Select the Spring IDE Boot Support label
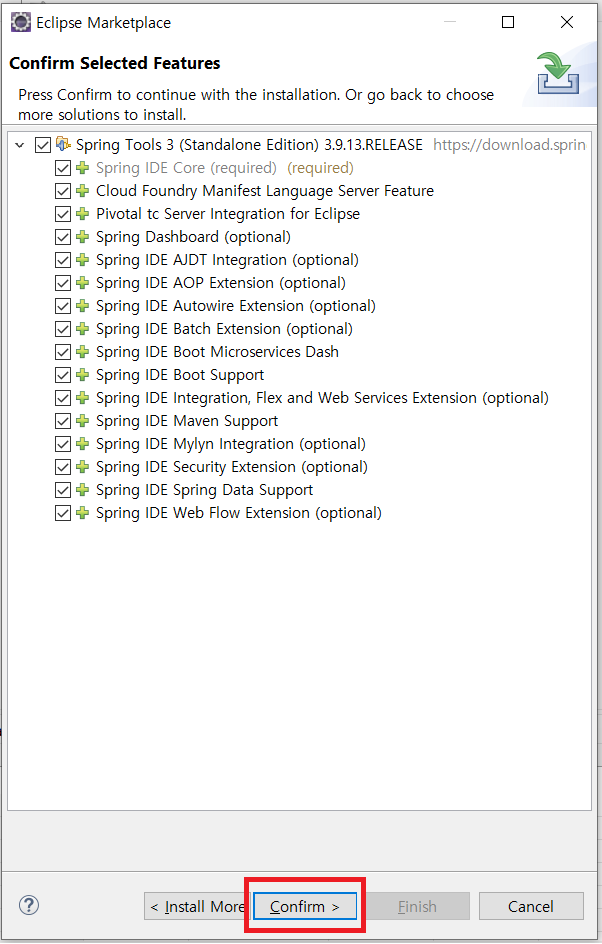 click(x=180, y=375)
